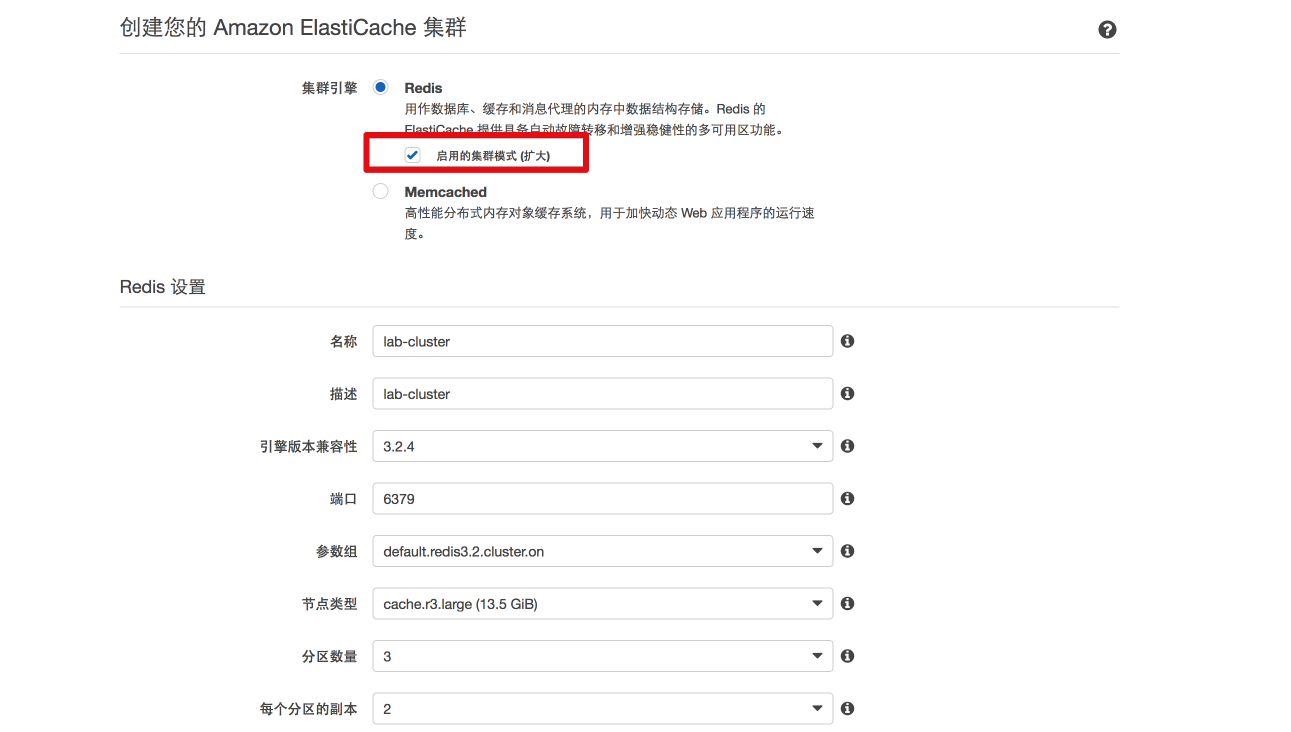Click the Memcached description text 高性能分布式内存对象缓存系统
Image resolution: width=1291 pixels, height=732 pixels.
click(x=609, y=223)
